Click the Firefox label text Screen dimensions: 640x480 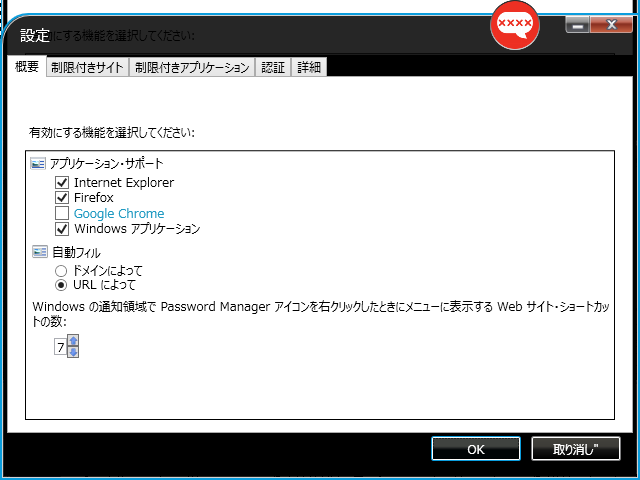pos(93,198)
